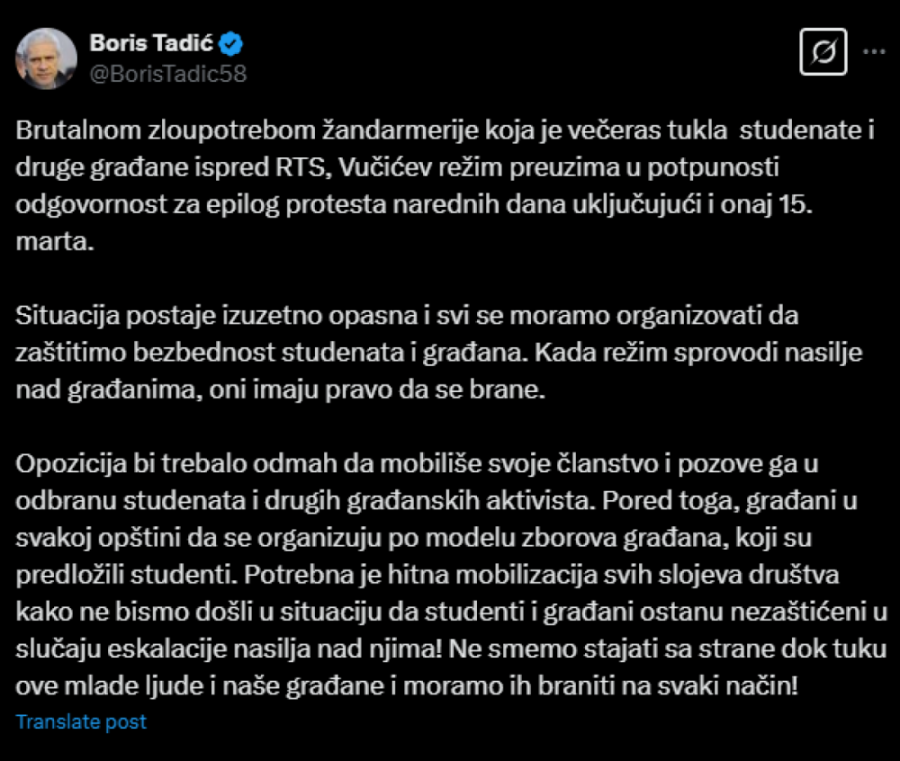Click the Boris Tadić display name
Screen dimensions: 900x761
[150, 40]
